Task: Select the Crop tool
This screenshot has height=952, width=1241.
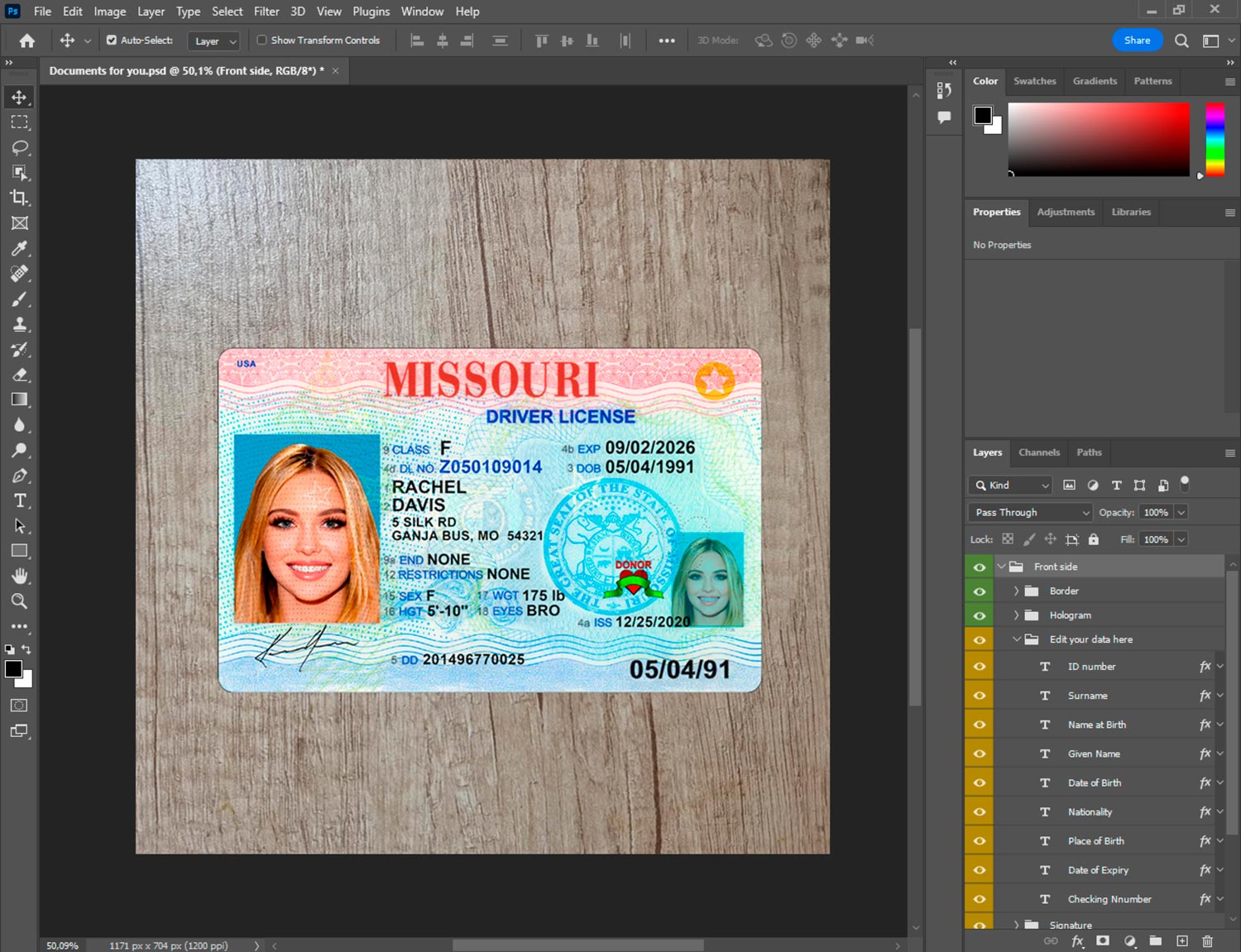Action: (x=20, y=198)
